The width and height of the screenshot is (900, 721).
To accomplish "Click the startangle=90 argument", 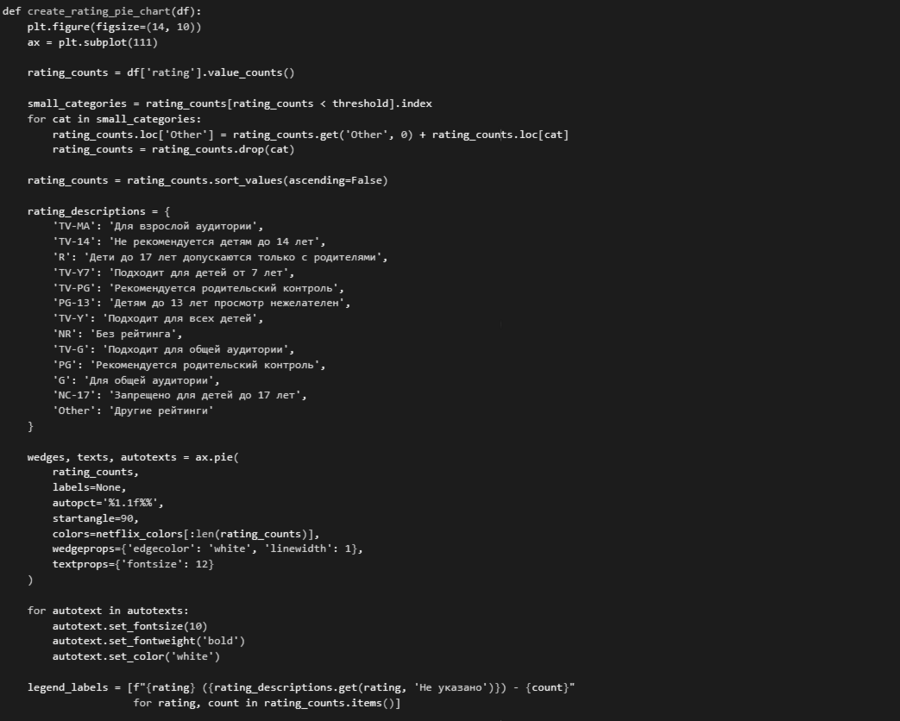I will pos(95,518).
